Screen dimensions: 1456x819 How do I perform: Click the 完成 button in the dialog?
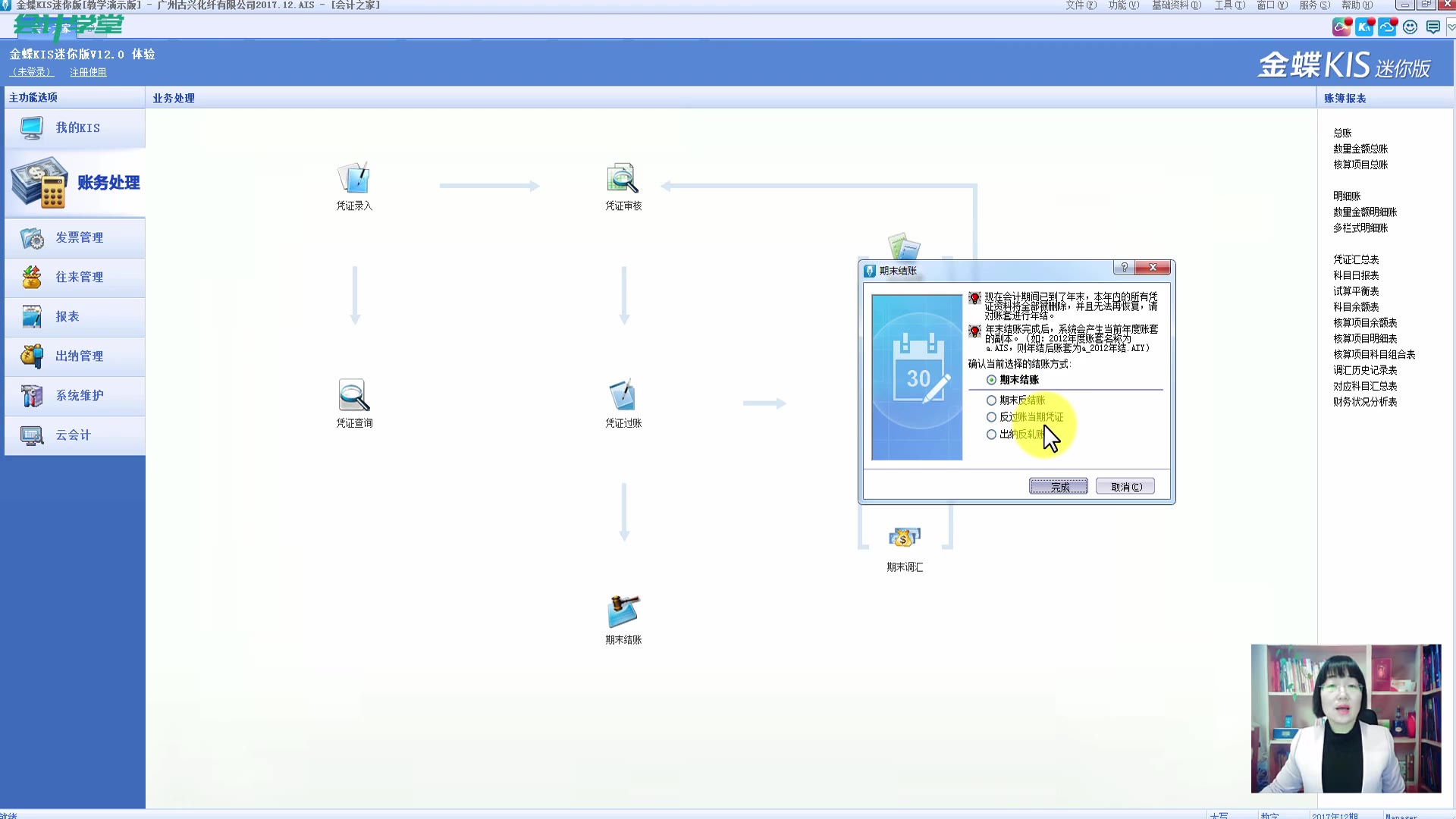[1058, 487]
